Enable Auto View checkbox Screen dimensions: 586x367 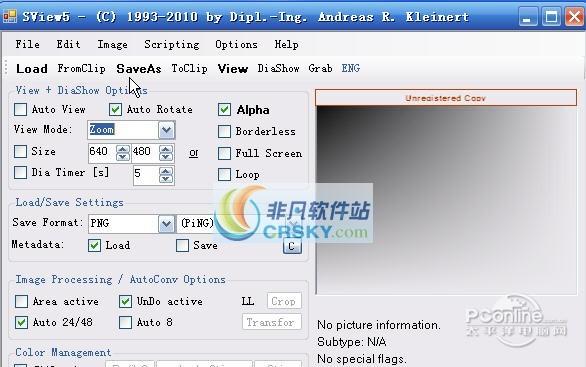21,110
